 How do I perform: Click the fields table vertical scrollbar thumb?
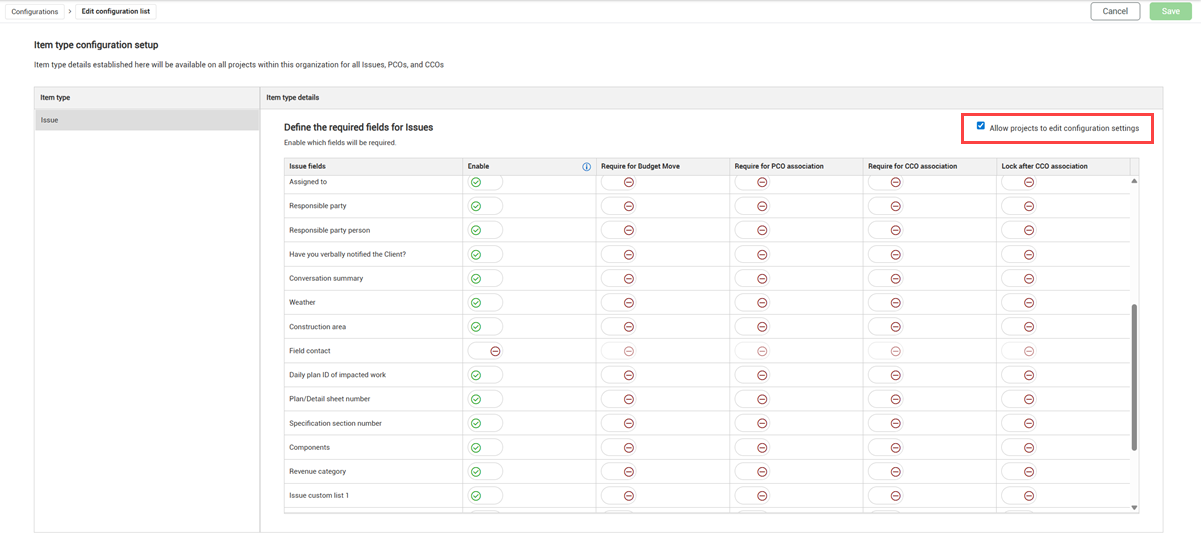(1134, 378)
